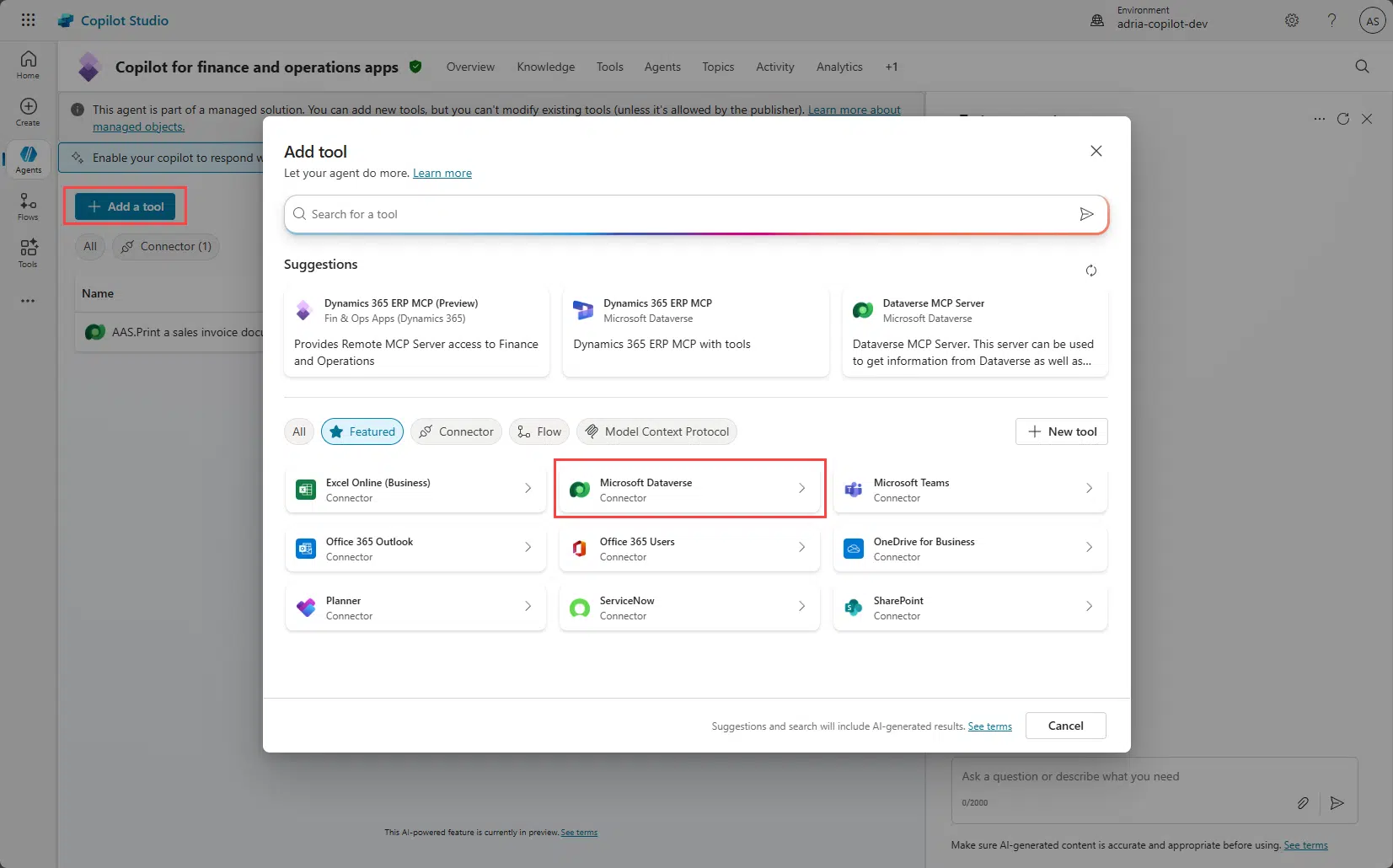Expand the Microsoft Dataverse connector details
Viewport: 1393px width, 868px height.
(801, 489)
